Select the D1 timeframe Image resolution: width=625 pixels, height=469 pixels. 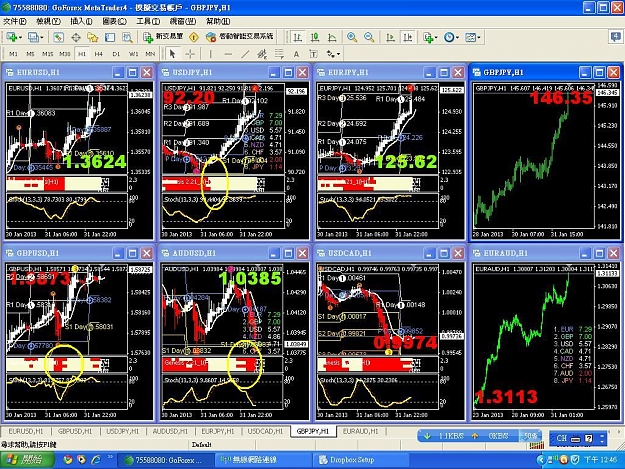point(116,54)
